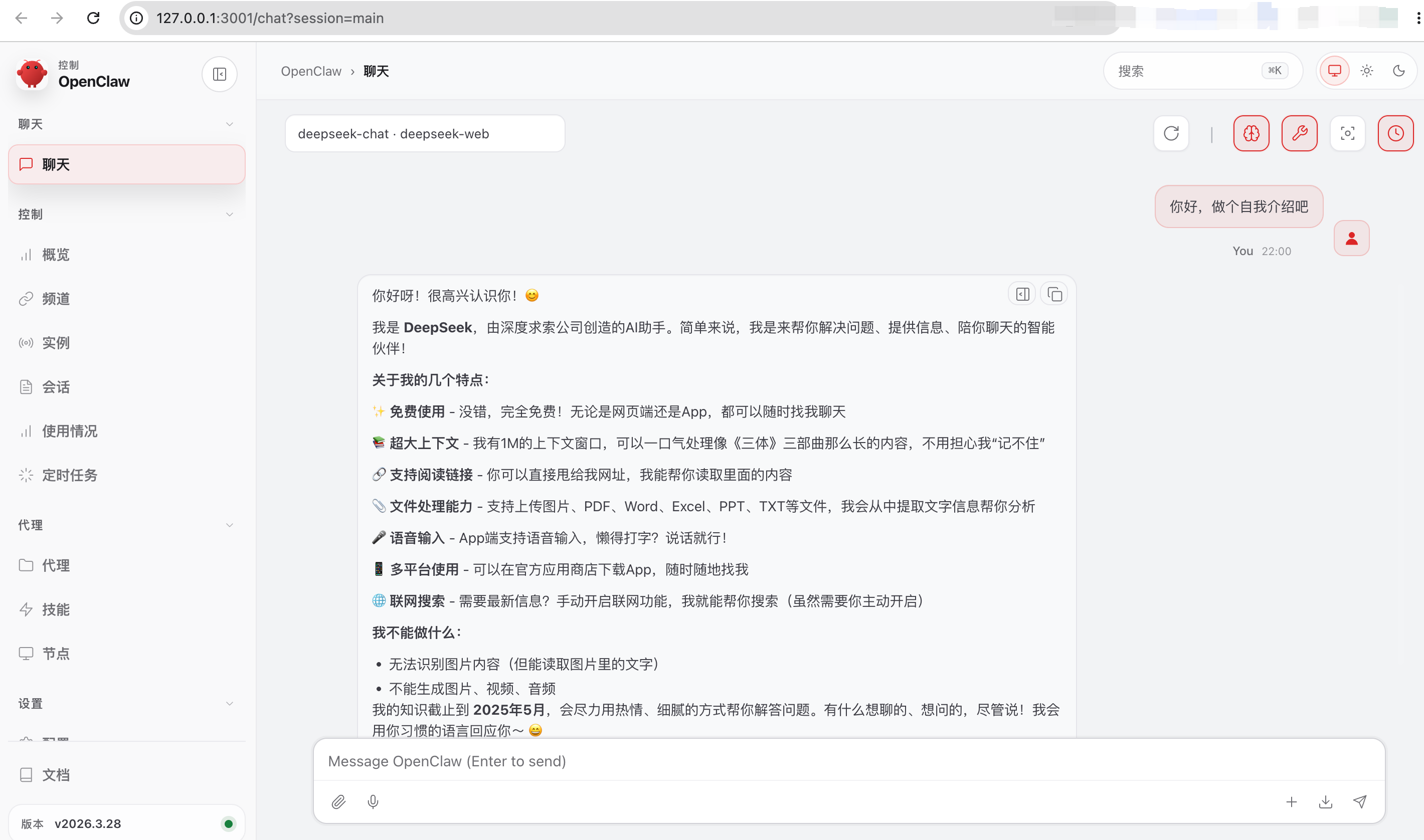1424x840 pixels.
Task: Refresh the chat with the reload icon
Action: click(x=1171, y=134)
